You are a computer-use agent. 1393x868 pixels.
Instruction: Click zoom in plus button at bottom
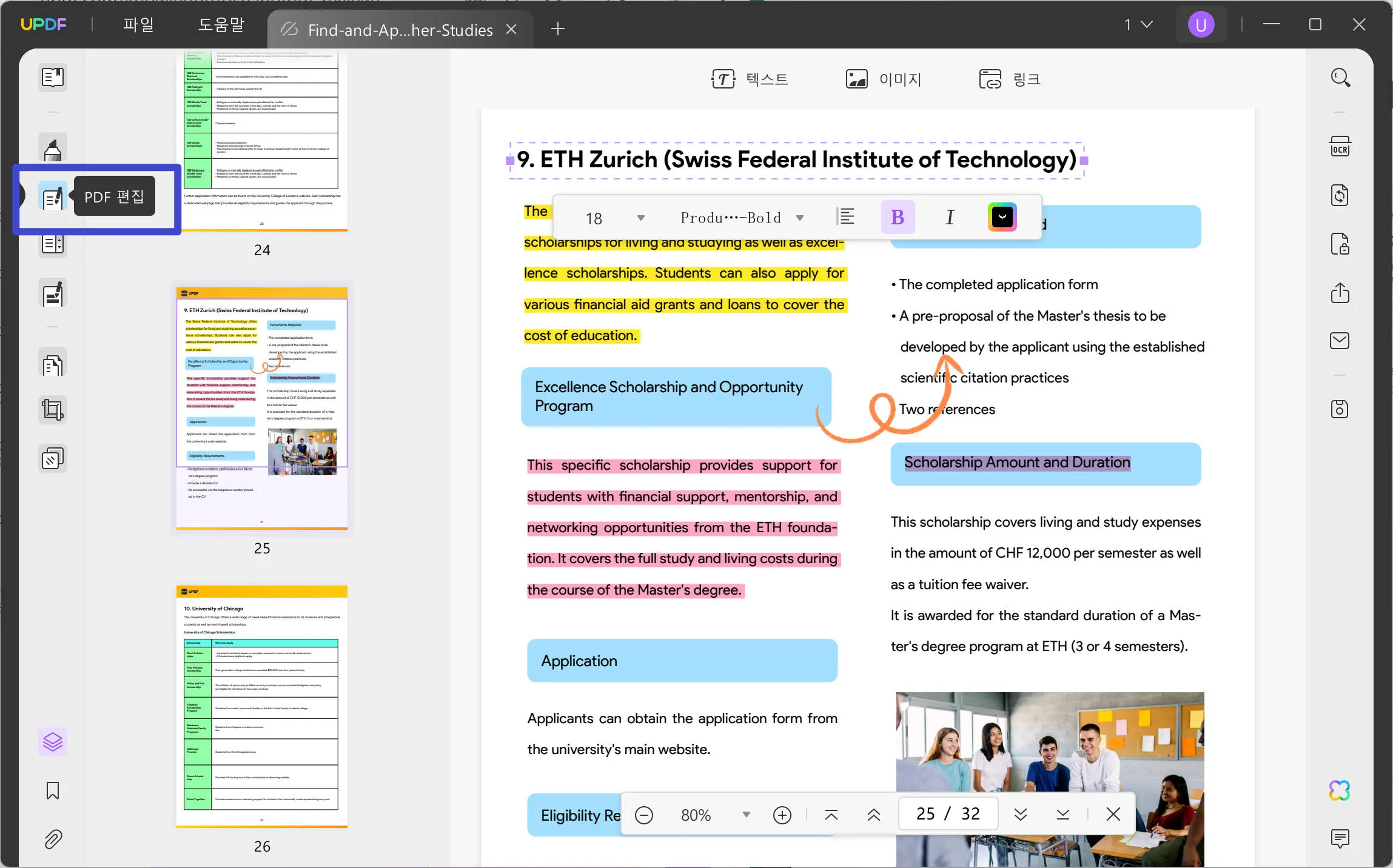pos(782,814)
